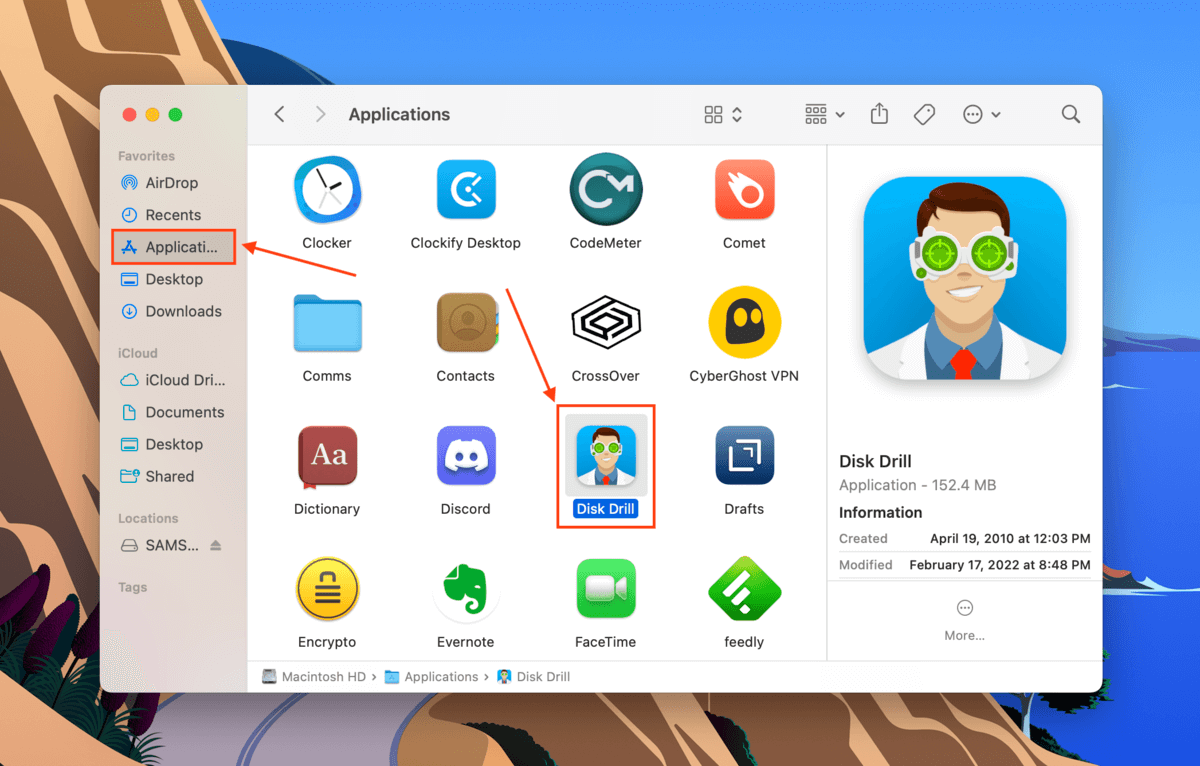
Task: Eject the SAMS... drive
Action: [x=216, y=546]
